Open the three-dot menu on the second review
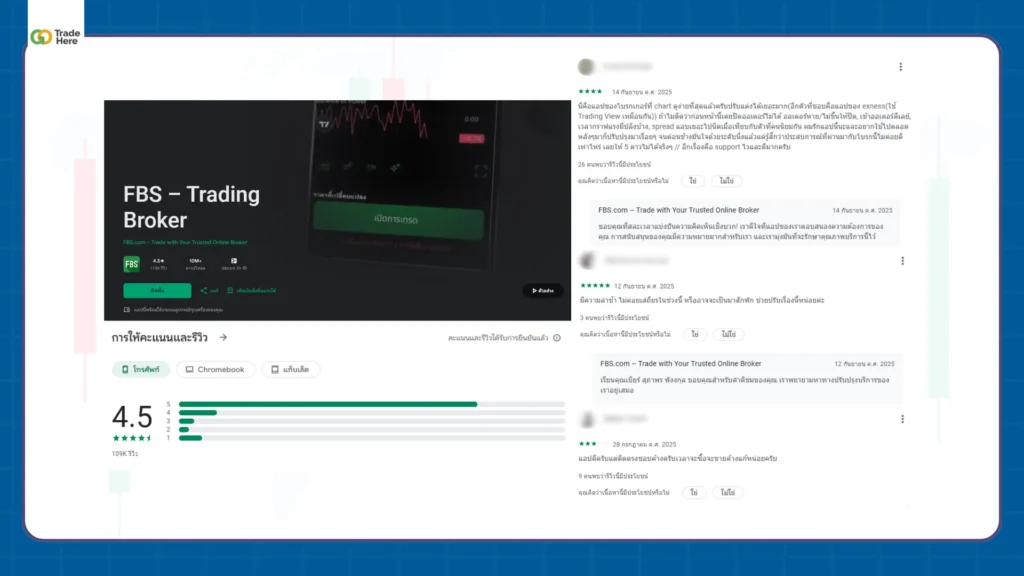Viewport: 1024px width, 576px height. (900, 261)
